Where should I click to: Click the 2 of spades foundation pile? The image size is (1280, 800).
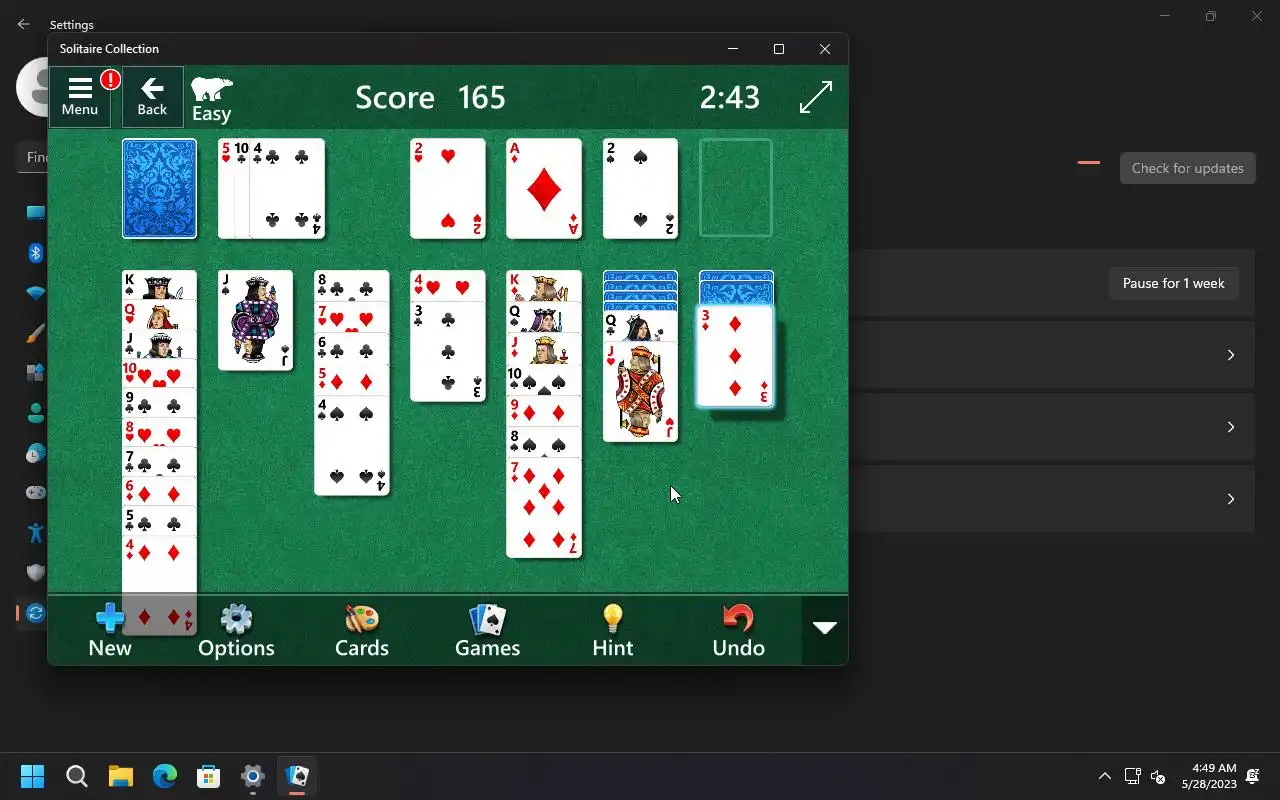click(640, 189)
